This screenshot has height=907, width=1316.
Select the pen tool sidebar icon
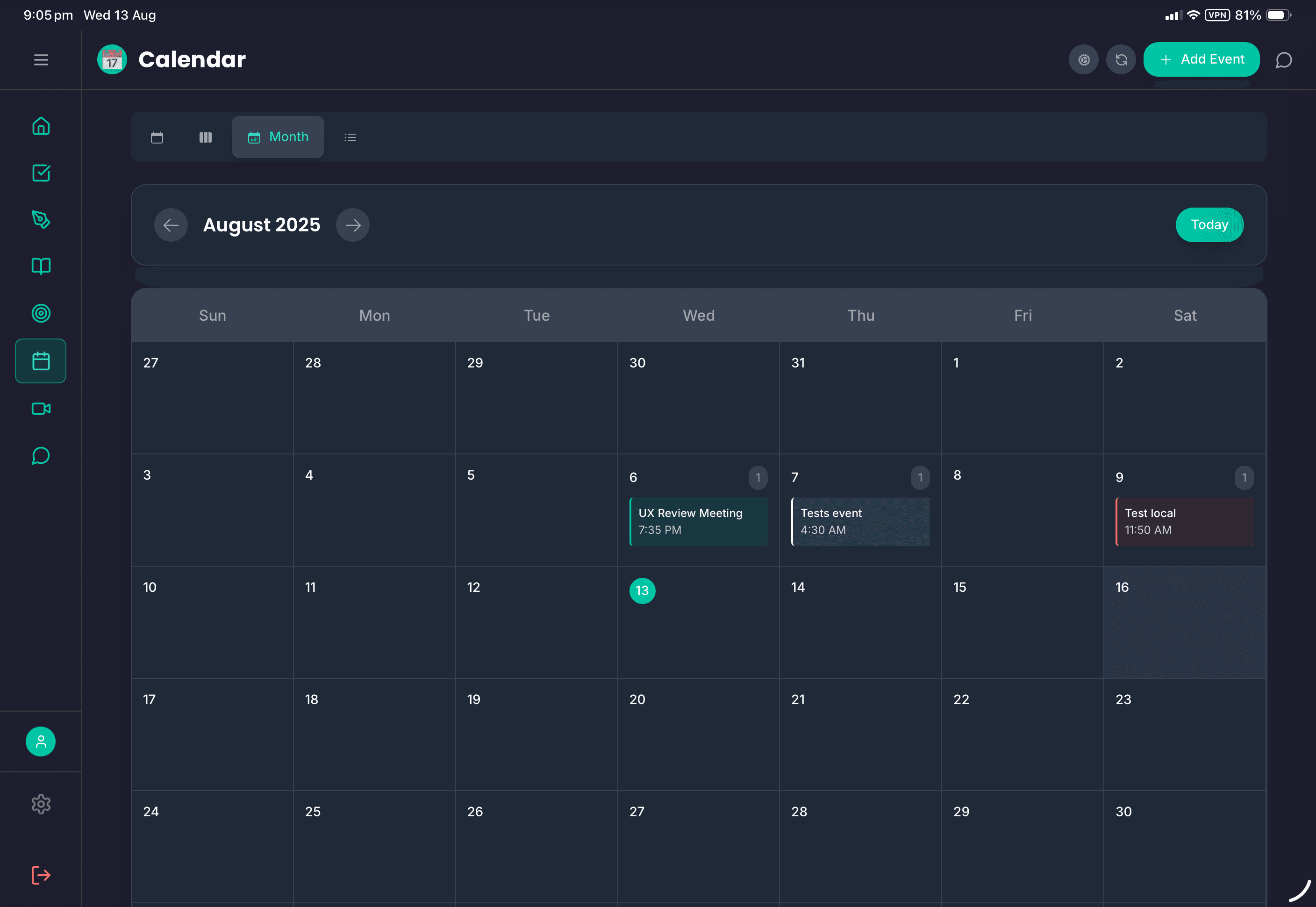click(x=40, y=221)
